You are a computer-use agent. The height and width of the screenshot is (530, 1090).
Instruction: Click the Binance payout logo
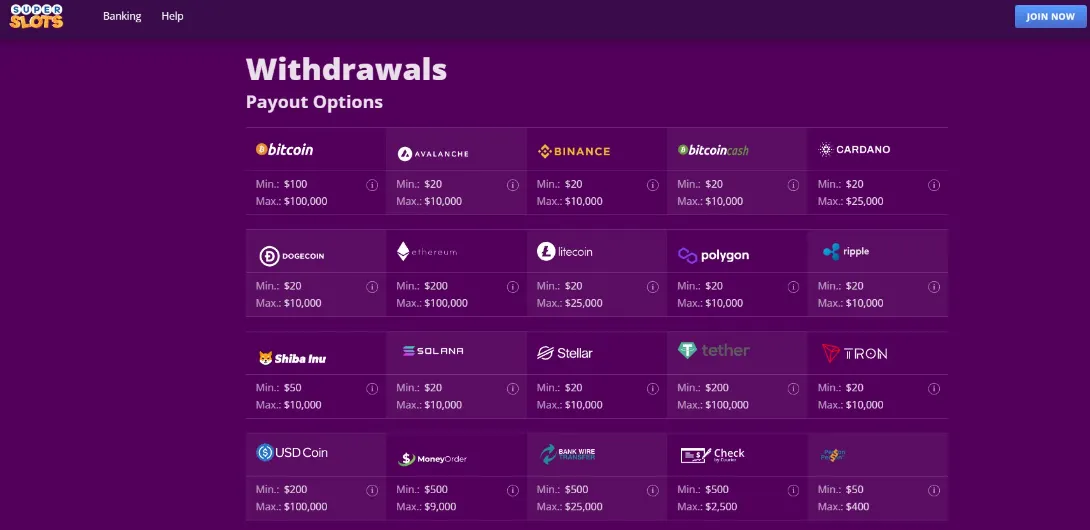[x=574, y=151]
